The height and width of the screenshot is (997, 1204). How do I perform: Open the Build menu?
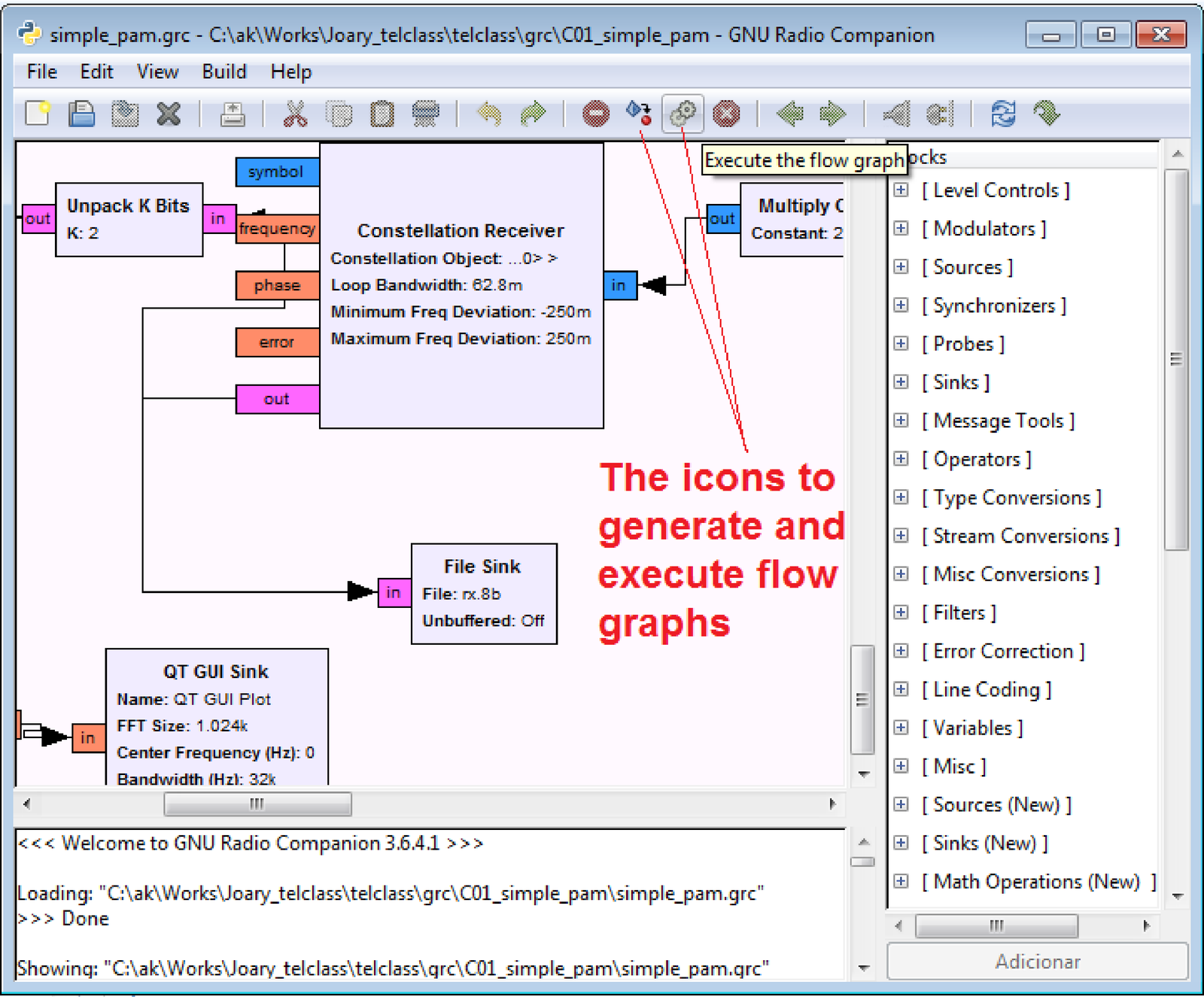pyautogui.click(x=223, y=71)
